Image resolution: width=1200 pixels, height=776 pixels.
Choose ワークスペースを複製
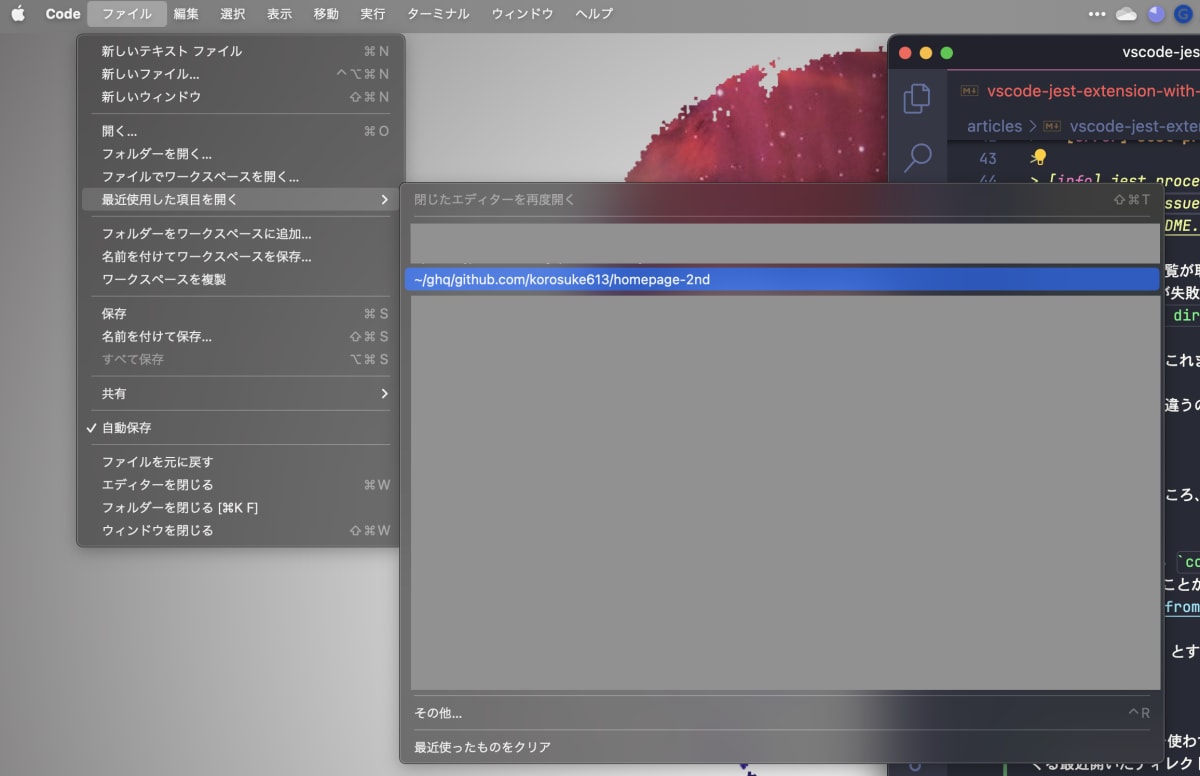click(x=240, y=280)
